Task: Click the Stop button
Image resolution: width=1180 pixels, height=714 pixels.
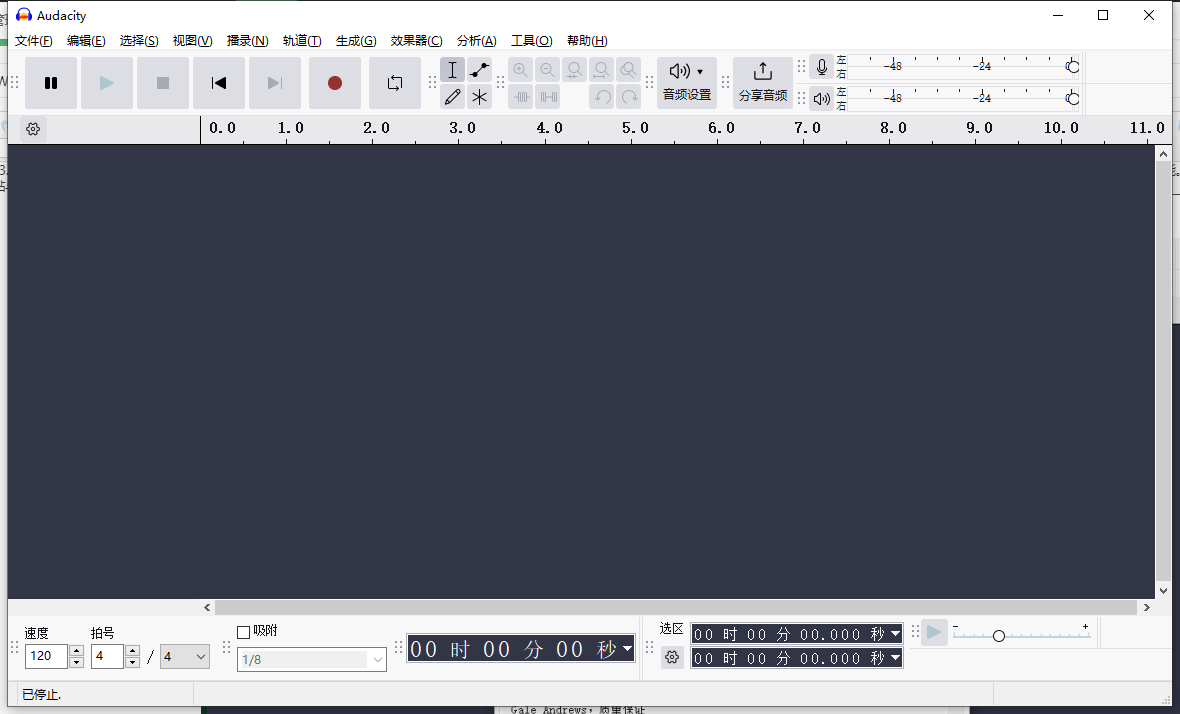Action: click(163, 83)
